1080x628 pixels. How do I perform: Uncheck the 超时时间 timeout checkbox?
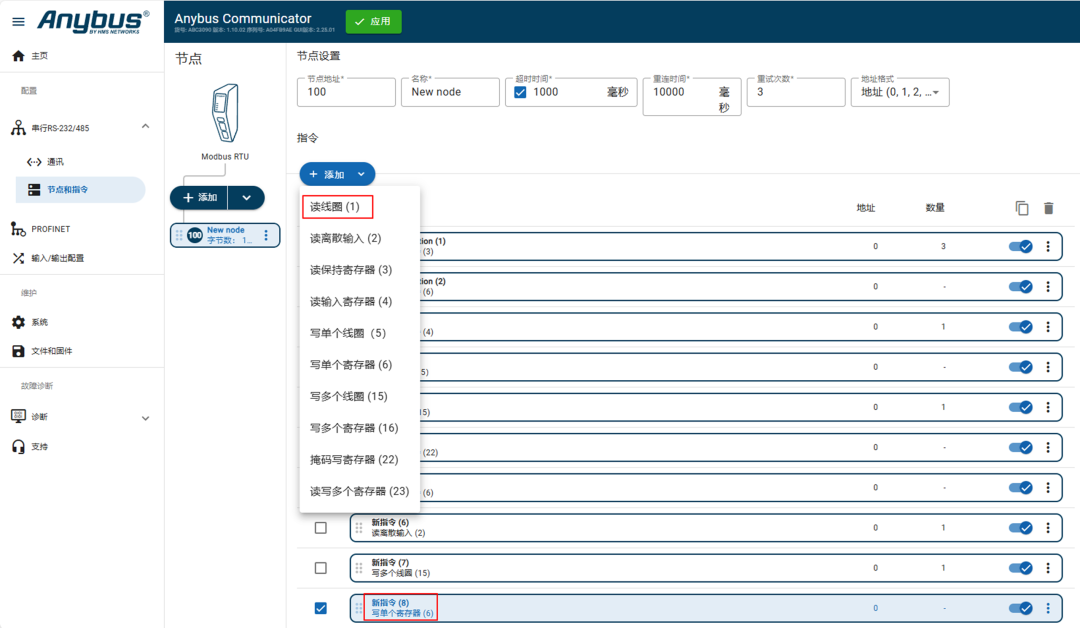point(521,91)
